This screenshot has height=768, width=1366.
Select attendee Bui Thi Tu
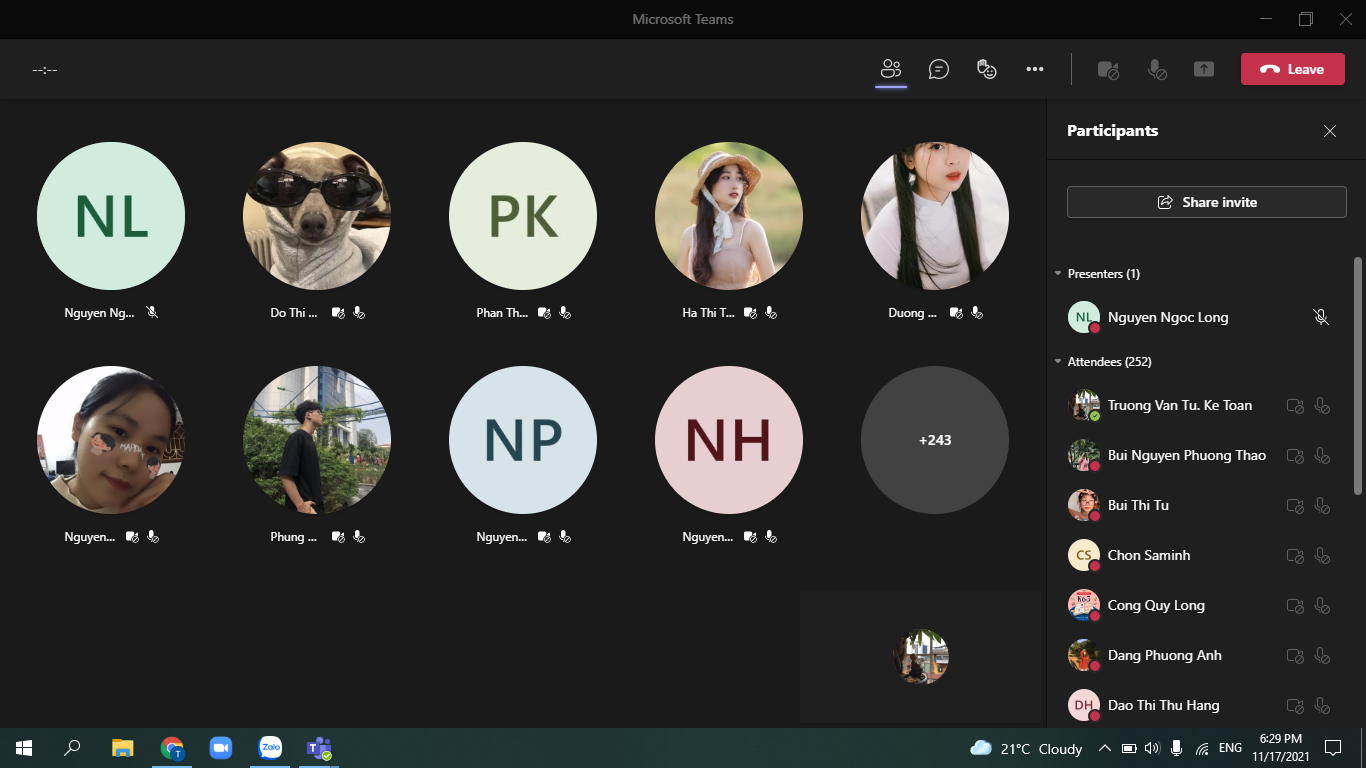pos(1138,505)
